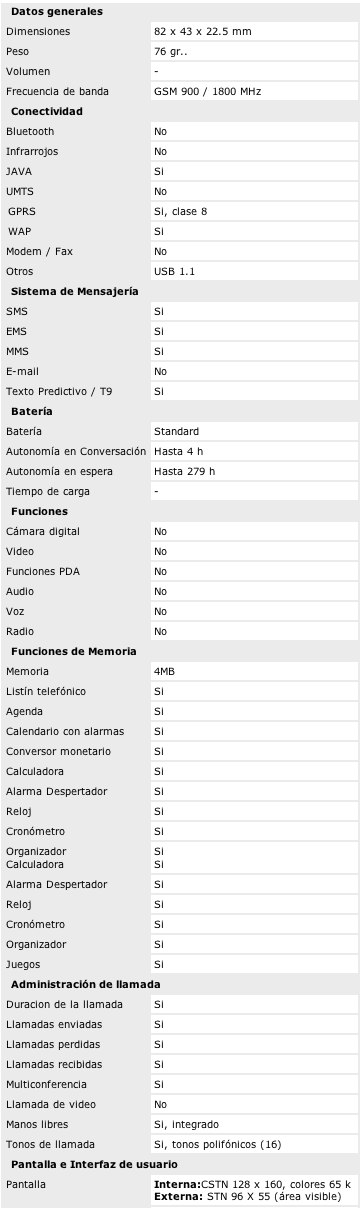Viewport: 363px width, 1208px height.
Task: Click the Pantalla Interna CSTN value
Action: click(254, 1184)
